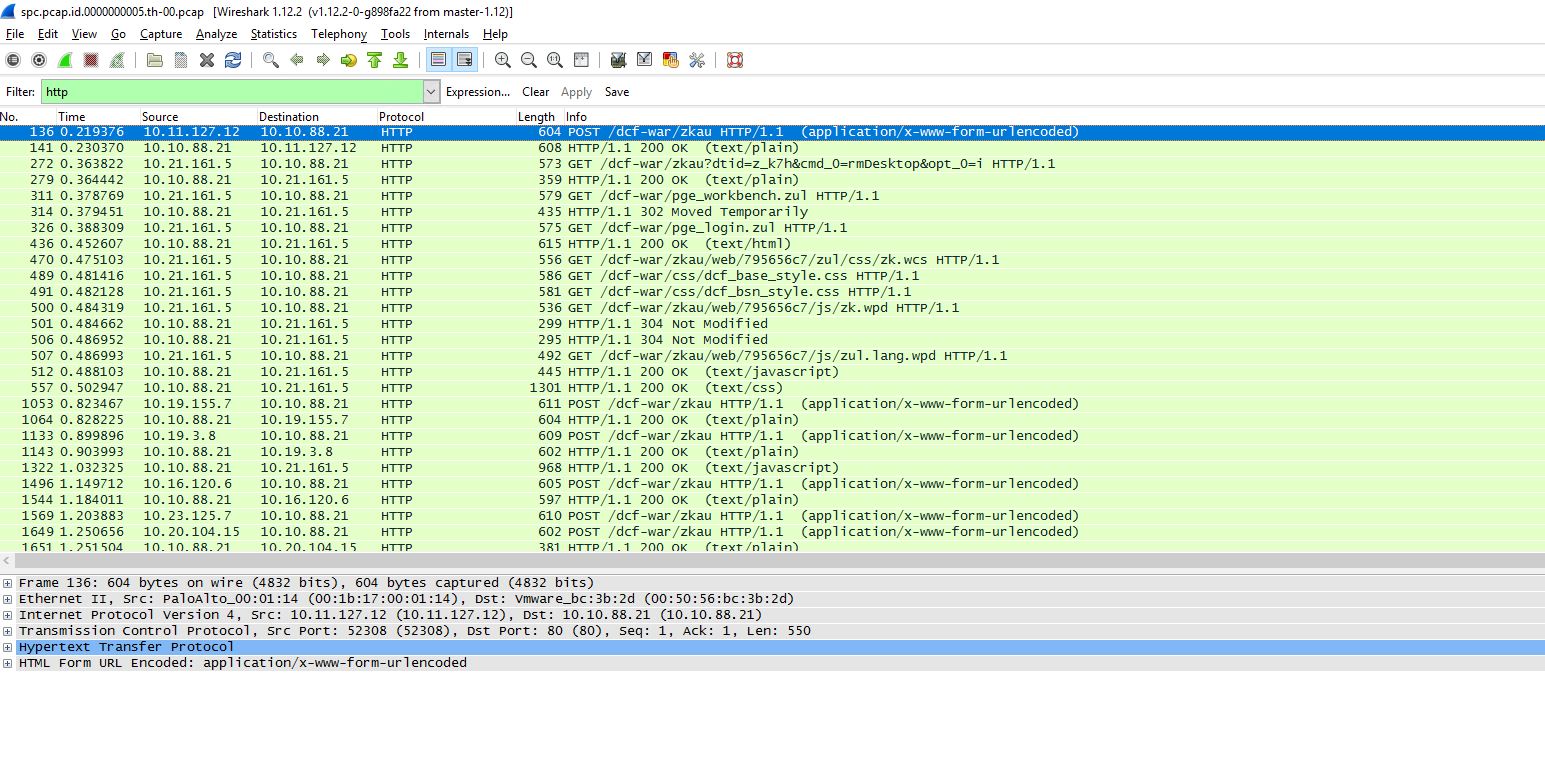Click the help lifebuoy icon

coord(735,60)
